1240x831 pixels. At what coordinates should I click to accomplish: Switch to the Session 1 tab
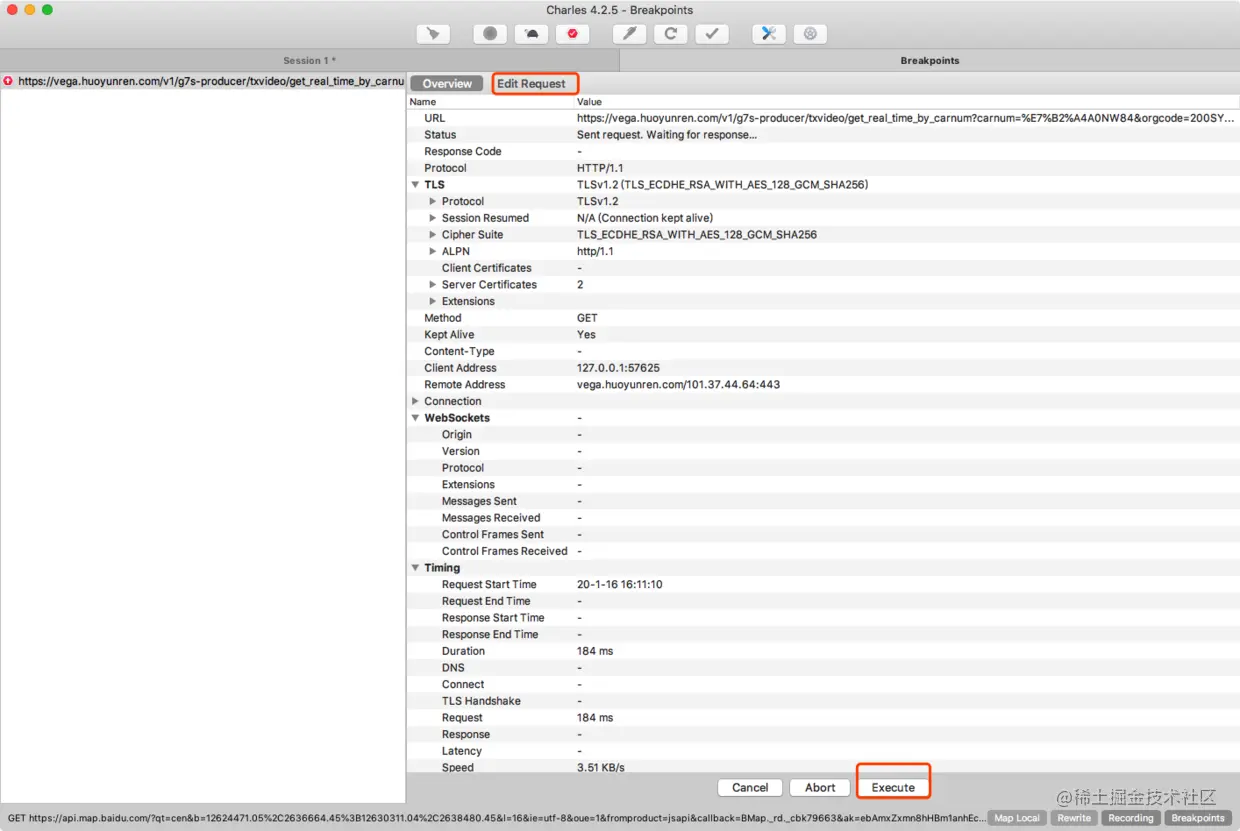point(309,60)
